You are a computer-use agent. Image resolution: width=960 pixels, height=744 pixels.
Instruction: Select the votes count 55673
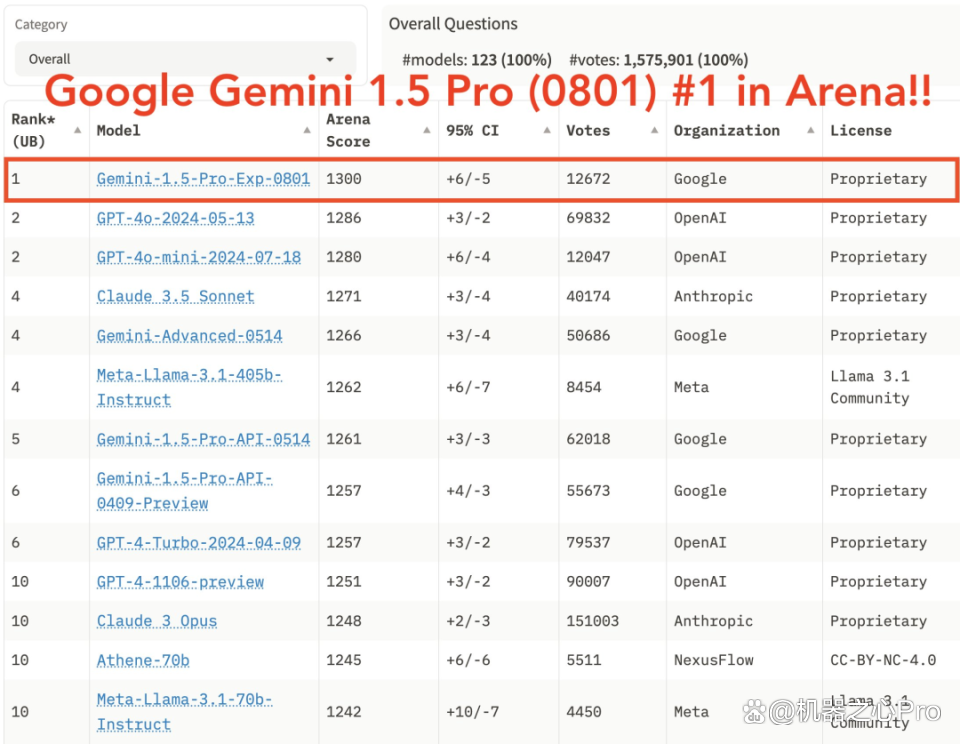[x=588, y=490]
